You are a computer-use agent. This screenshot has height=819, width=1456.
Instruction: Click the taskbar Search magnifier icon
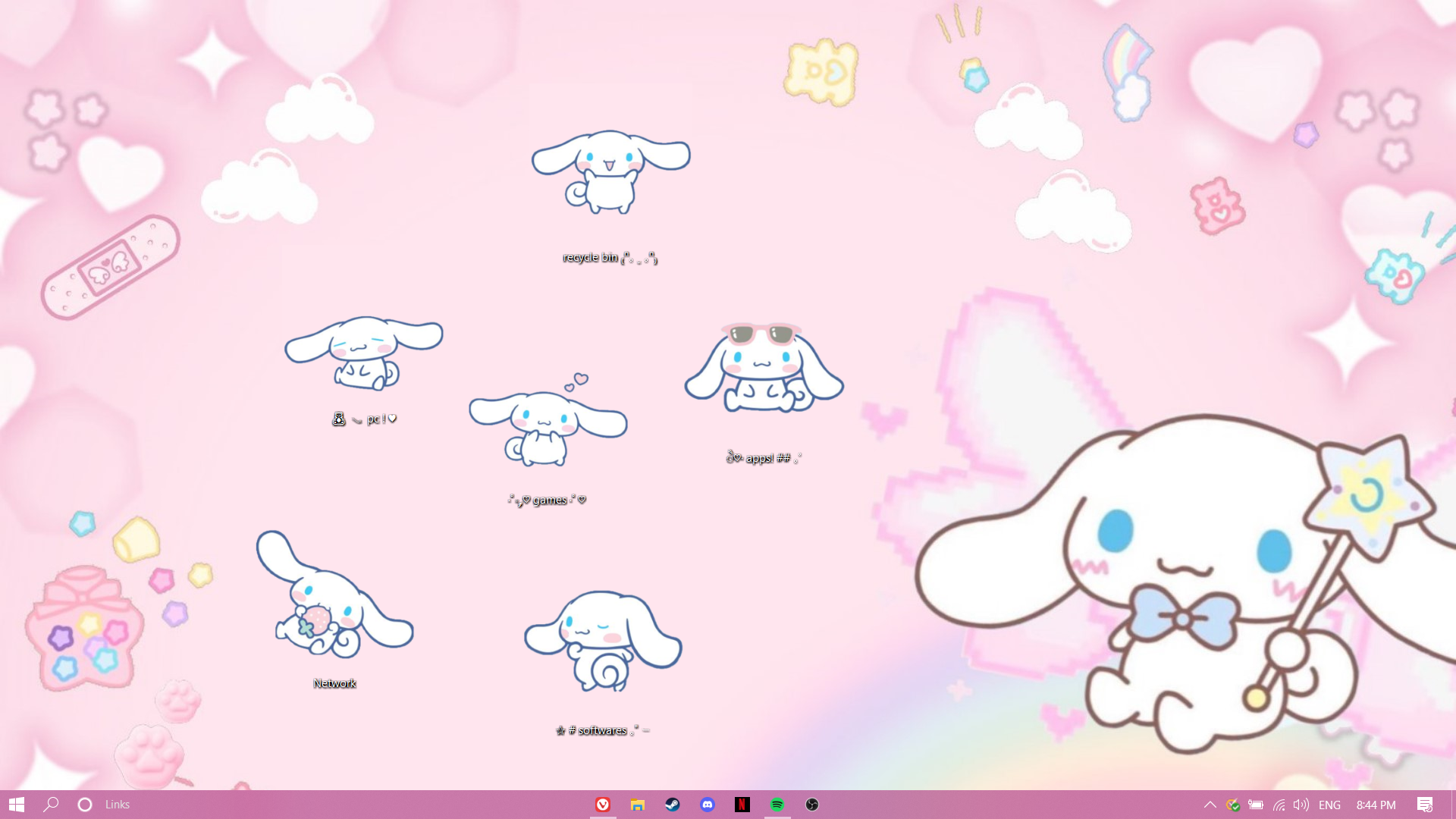(x=51, y=805)
